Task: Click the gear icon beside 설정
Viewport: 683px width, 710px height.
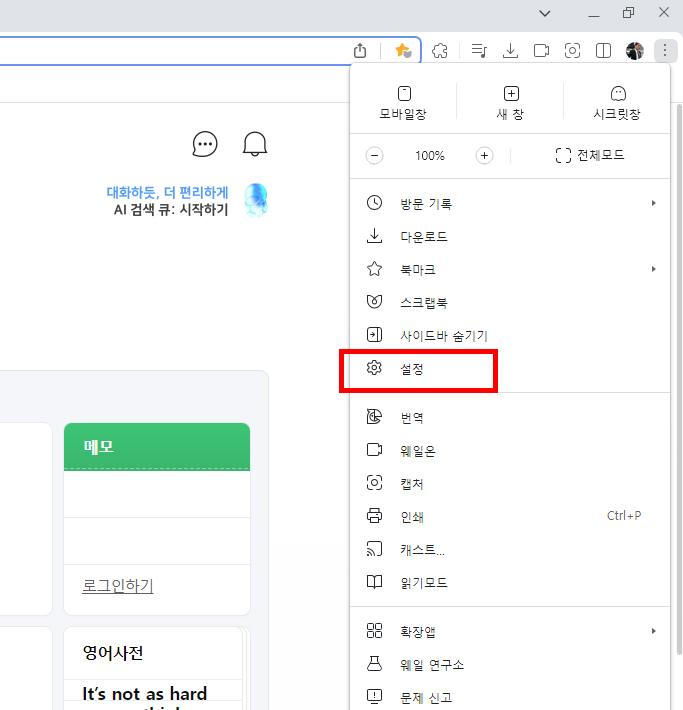Action: [x=374, y=368]
